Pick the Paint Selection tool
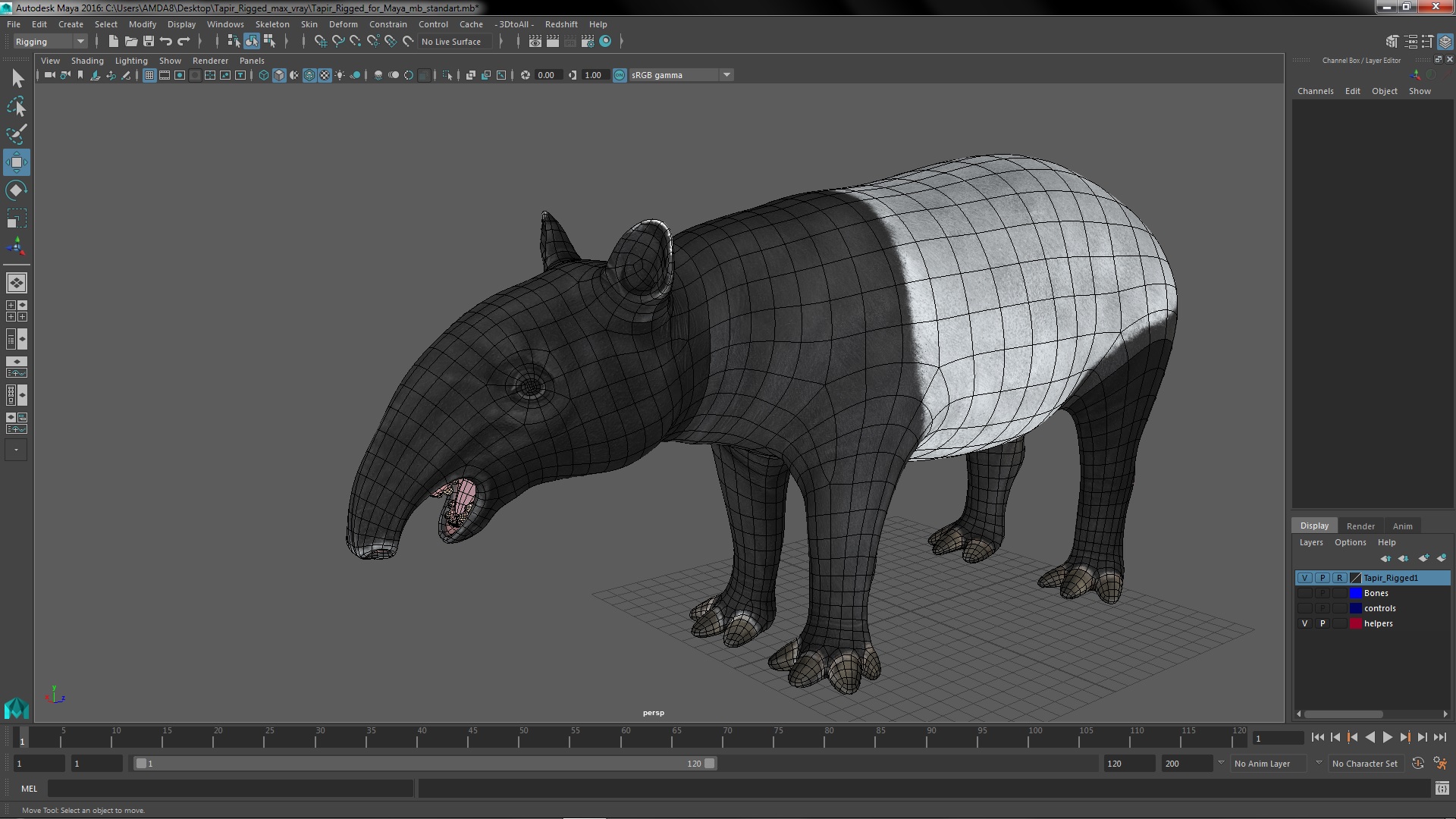 click(17, 134)
